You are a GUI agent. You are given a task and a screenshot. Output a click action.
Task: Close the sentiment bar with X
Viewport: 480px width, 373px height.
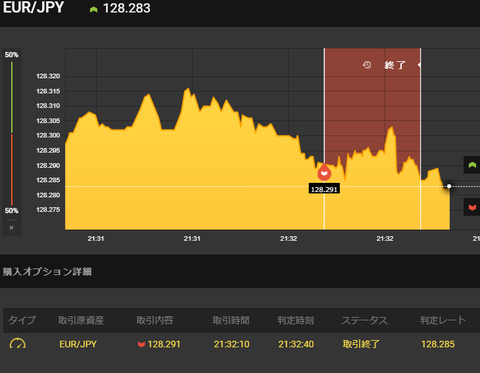(11, 228)
